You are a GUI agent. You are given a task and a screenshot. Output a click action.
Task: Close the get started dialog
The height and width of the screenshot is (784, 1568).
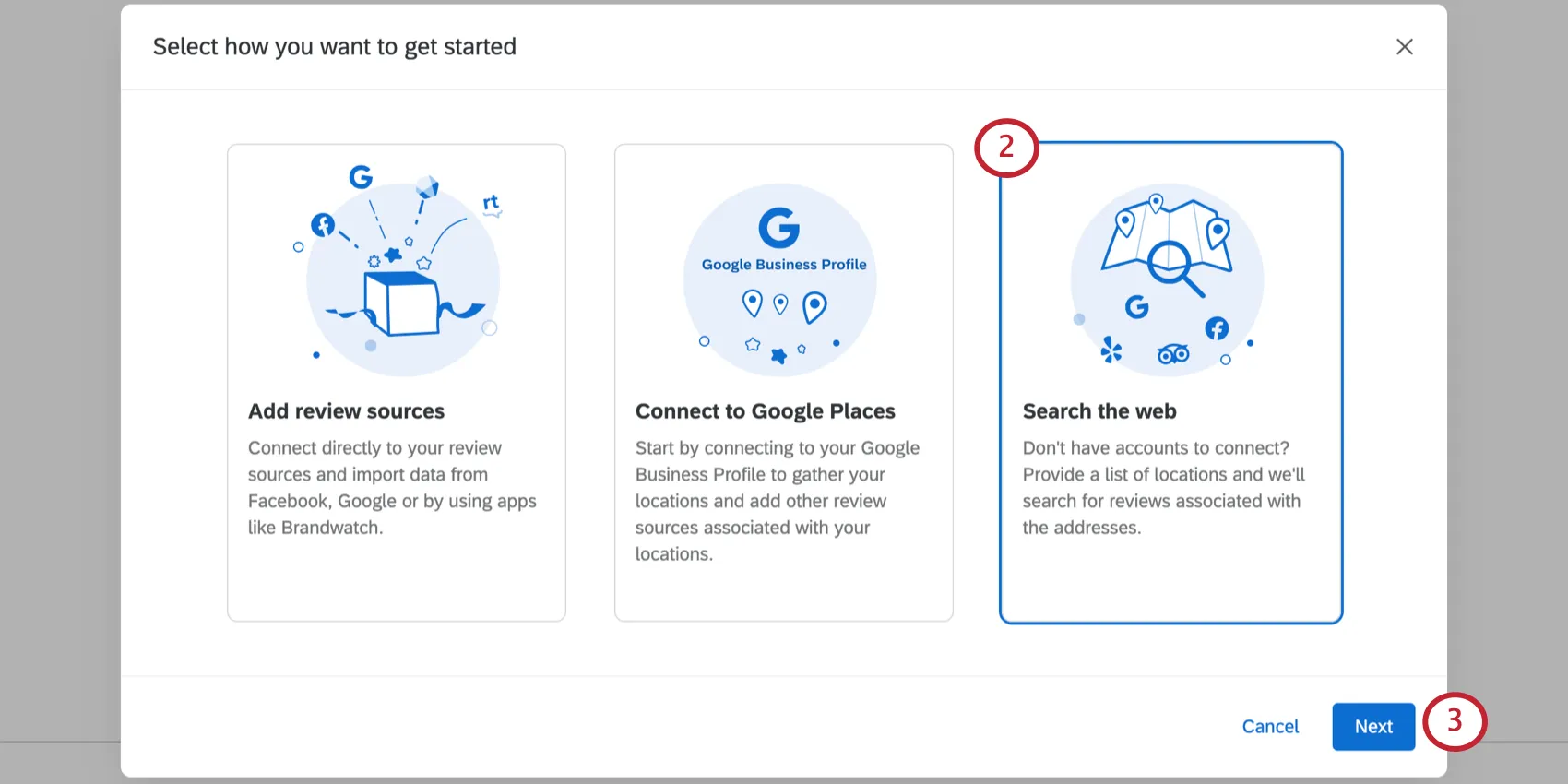point(1404,47)
